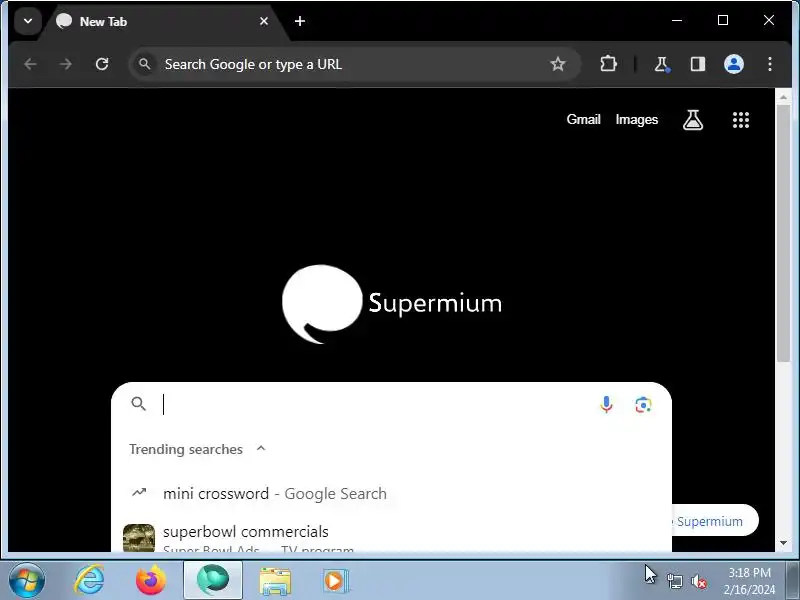Minimize the browser window
This screenshot has width=800, height=600.
point(677,20)
